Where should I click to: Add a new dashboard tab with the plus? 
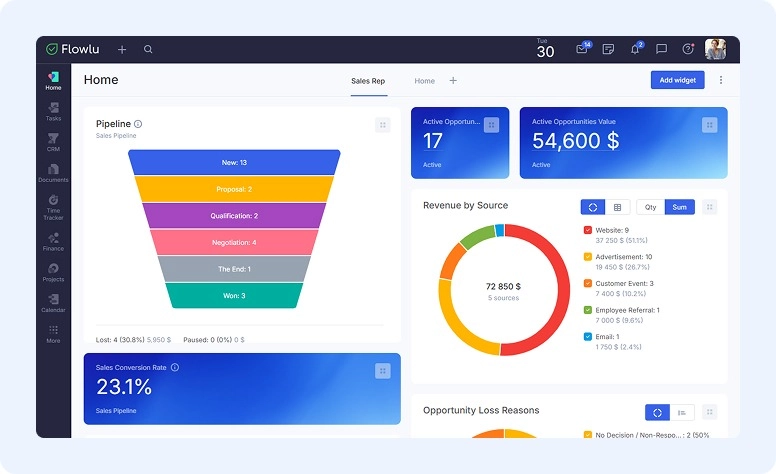(453, 80)
